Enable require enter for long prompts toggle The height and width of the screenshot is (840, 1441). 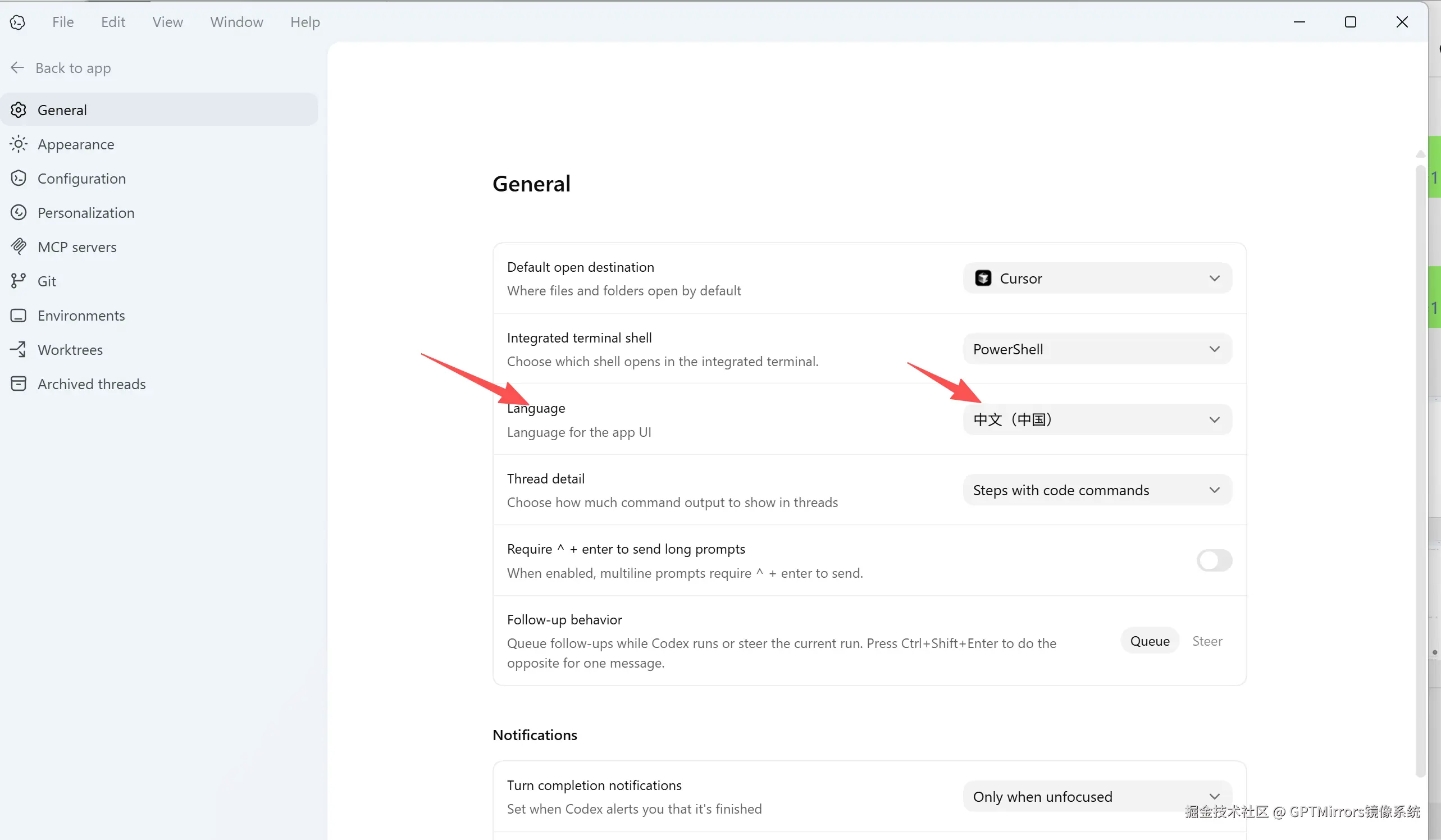tap(1214, 560)
